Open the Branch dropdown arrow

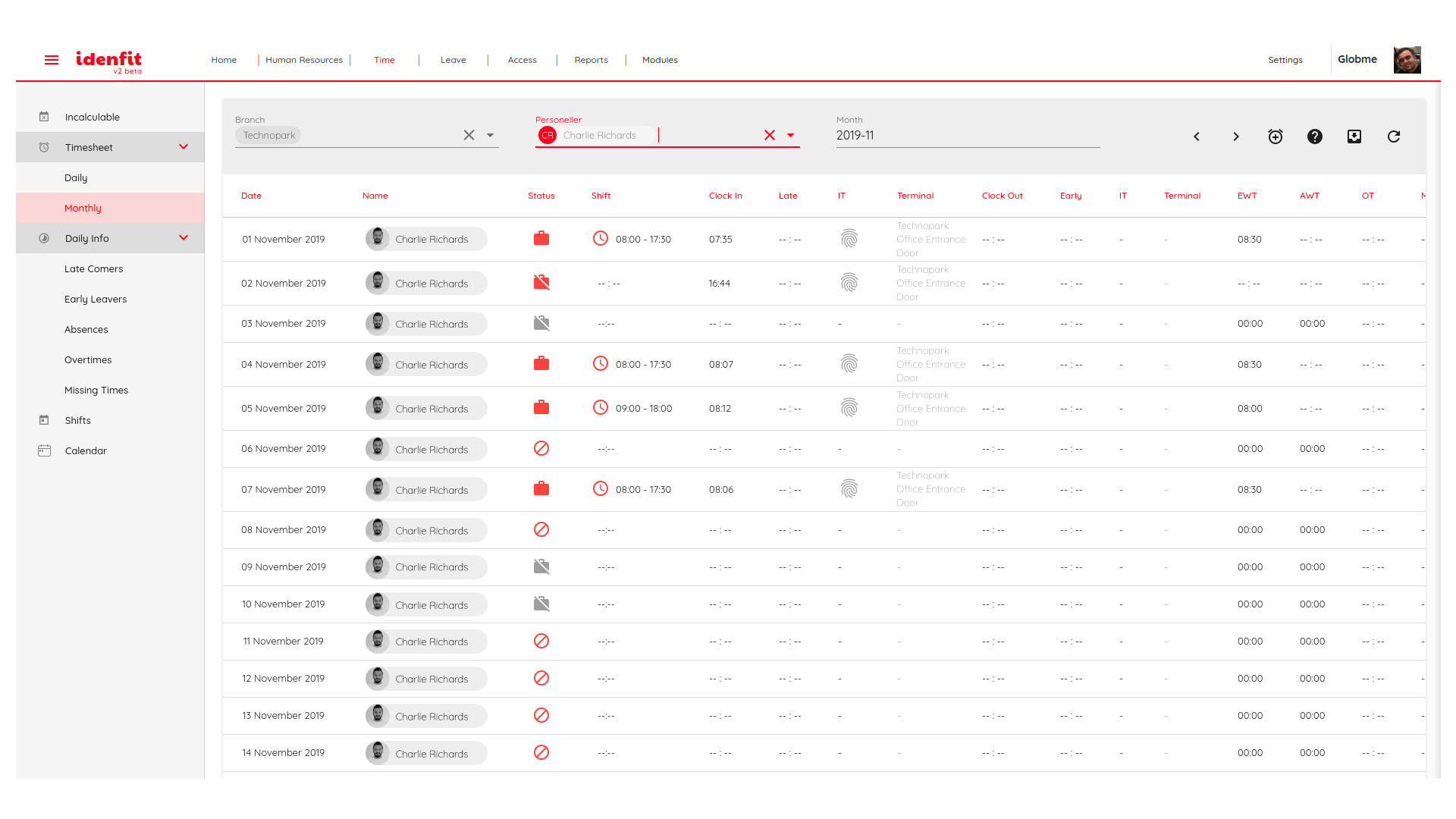point(491,135)
